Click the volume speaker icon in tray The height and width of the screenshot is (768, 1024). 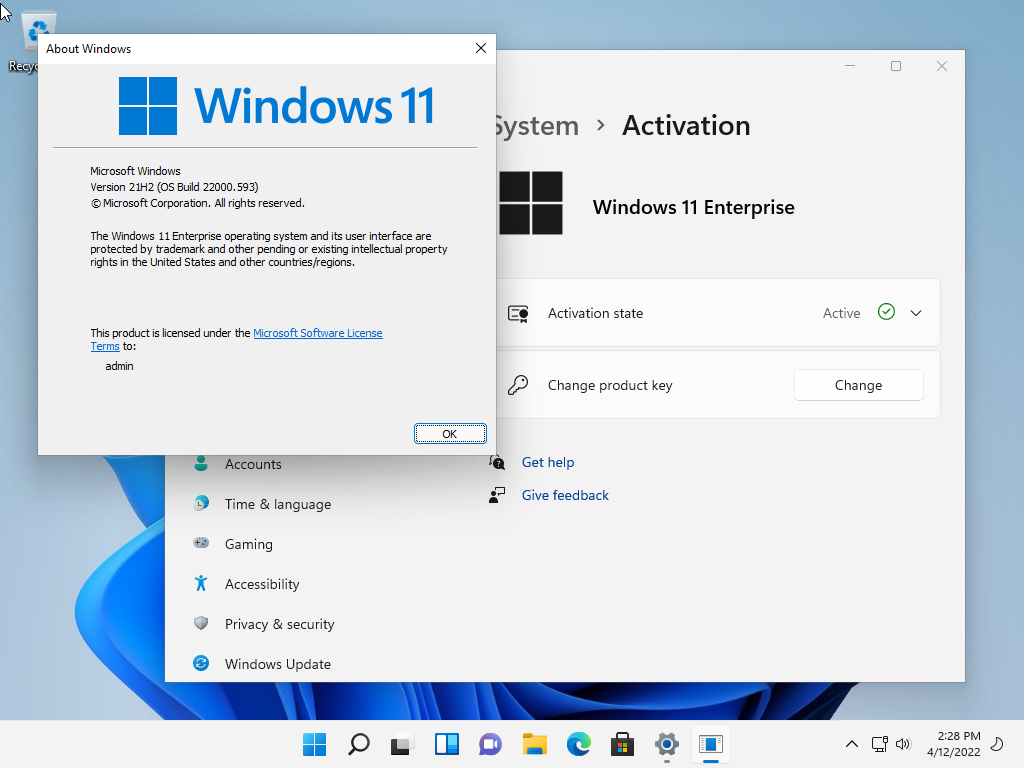903,744
